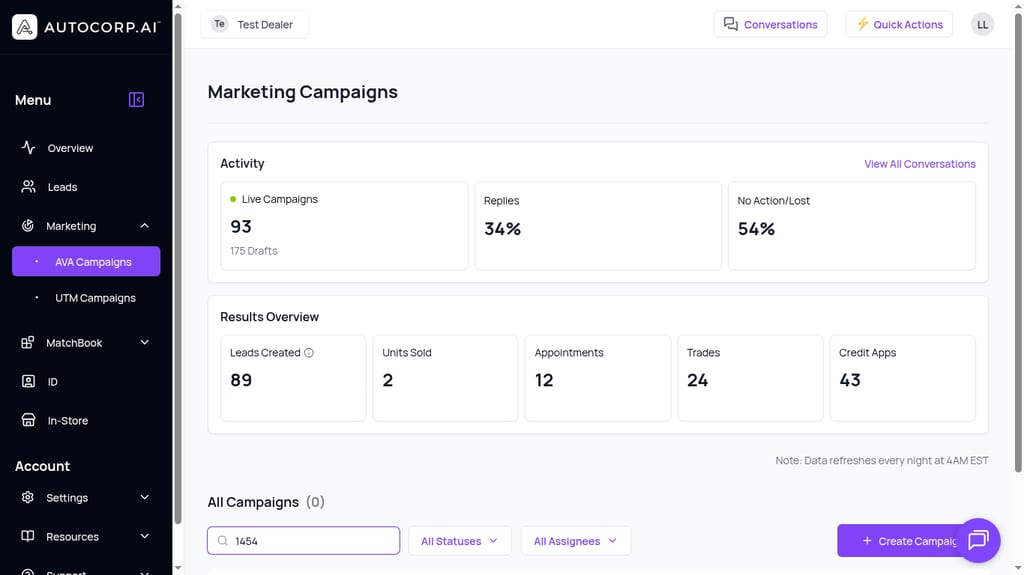
Task: Click the Live Campaigns card
Action: (344, 225)
